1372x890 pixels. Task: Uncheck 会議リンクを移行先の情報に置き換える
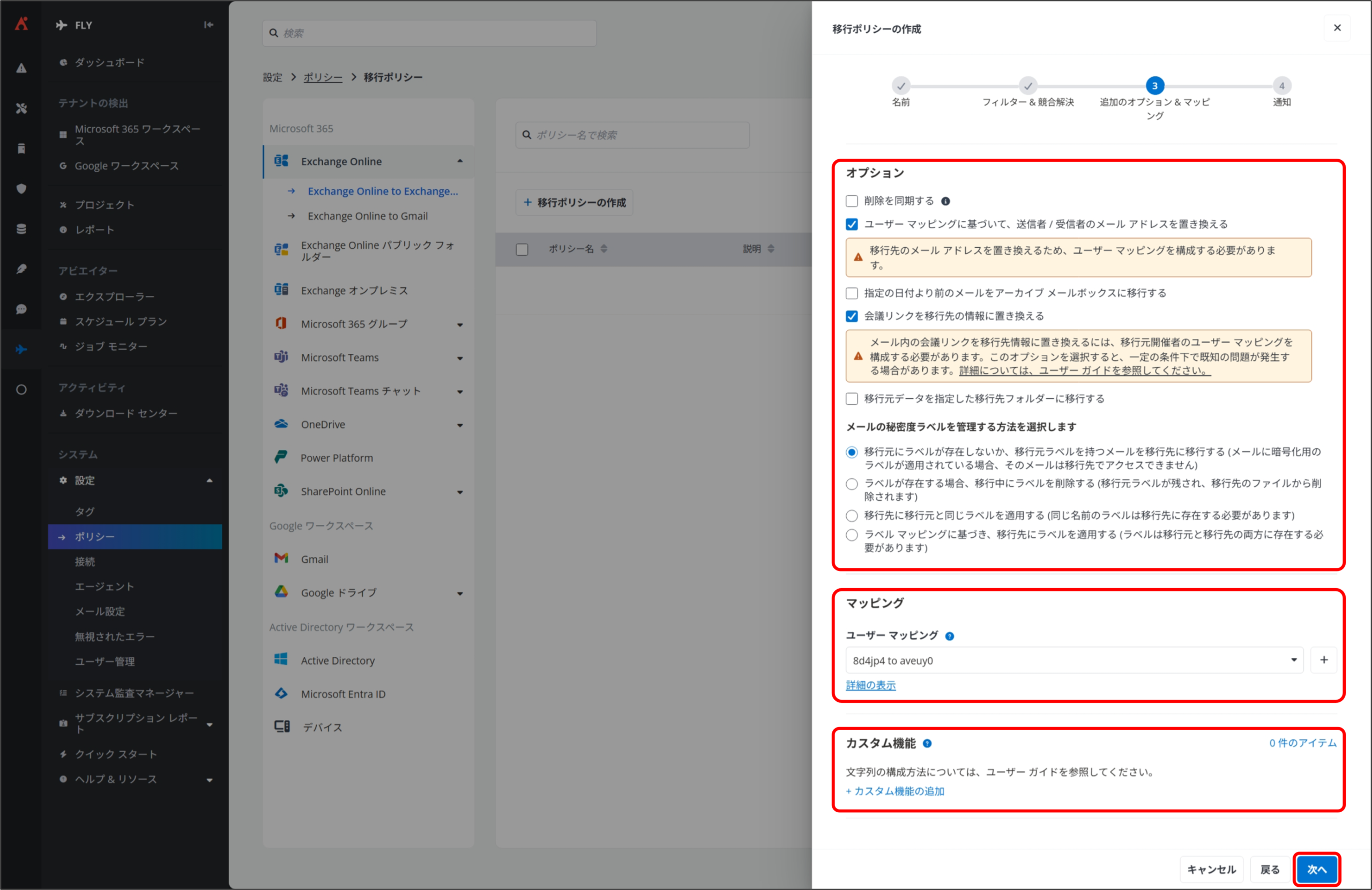click(852, 316)
